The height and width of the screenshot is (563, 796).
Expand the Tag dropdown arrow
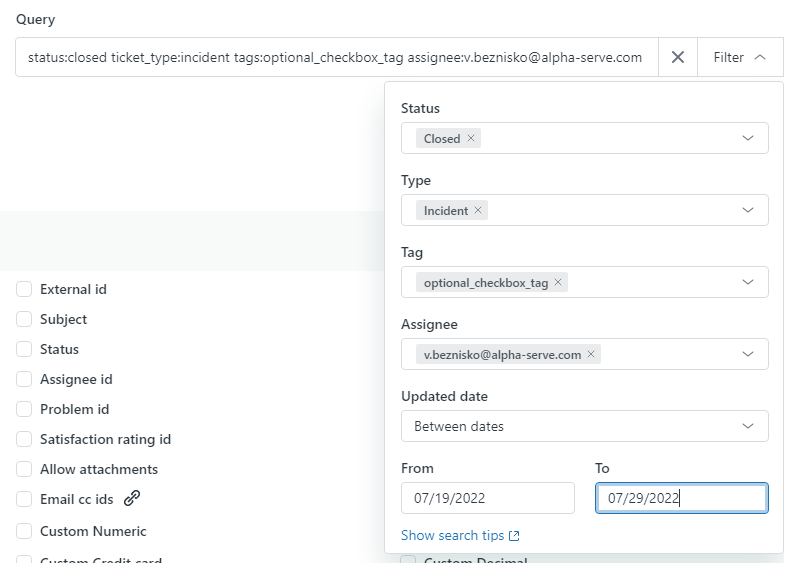pyautogui.click(x=748, y=283)
